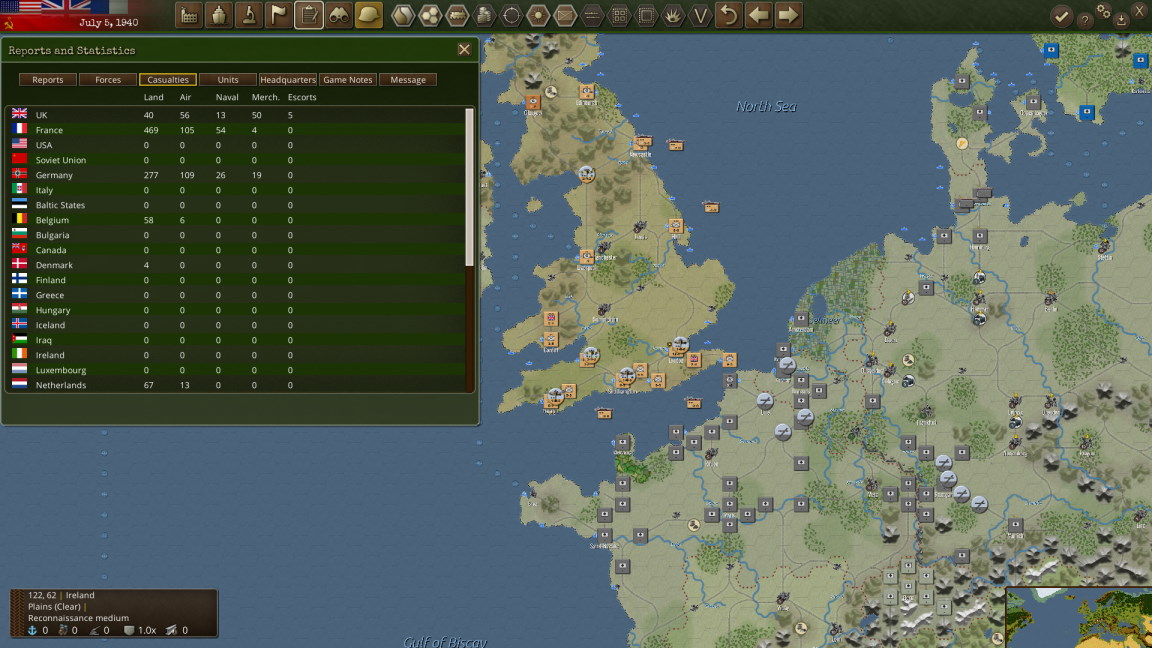Click Germany air casualties value 109
The image size is (1152, 648).
tap(187, 175)
